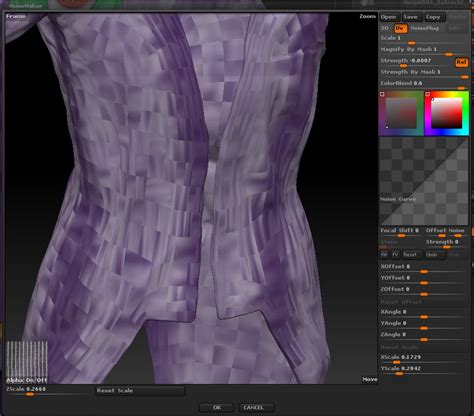Adjust the Magnify By Mask slider
This screenshot has width=474, height=416.
424,51
